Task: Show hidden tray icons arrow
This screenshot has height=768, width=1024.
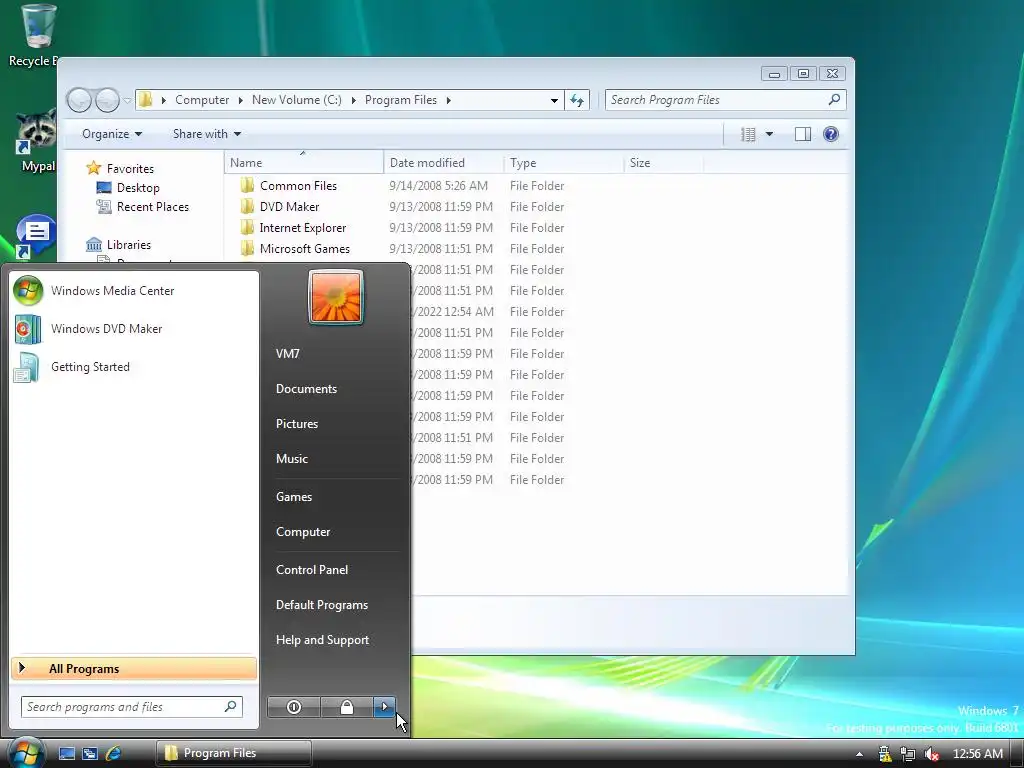Action: point(859,754)
